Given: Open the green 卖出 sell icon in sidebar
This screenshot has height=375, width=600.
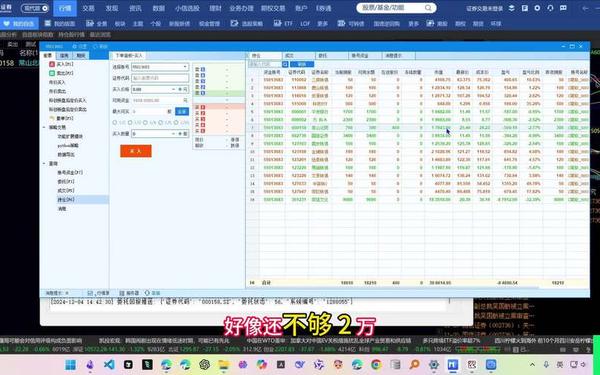Looking at the screenshot, I should (x=52, y=73).
